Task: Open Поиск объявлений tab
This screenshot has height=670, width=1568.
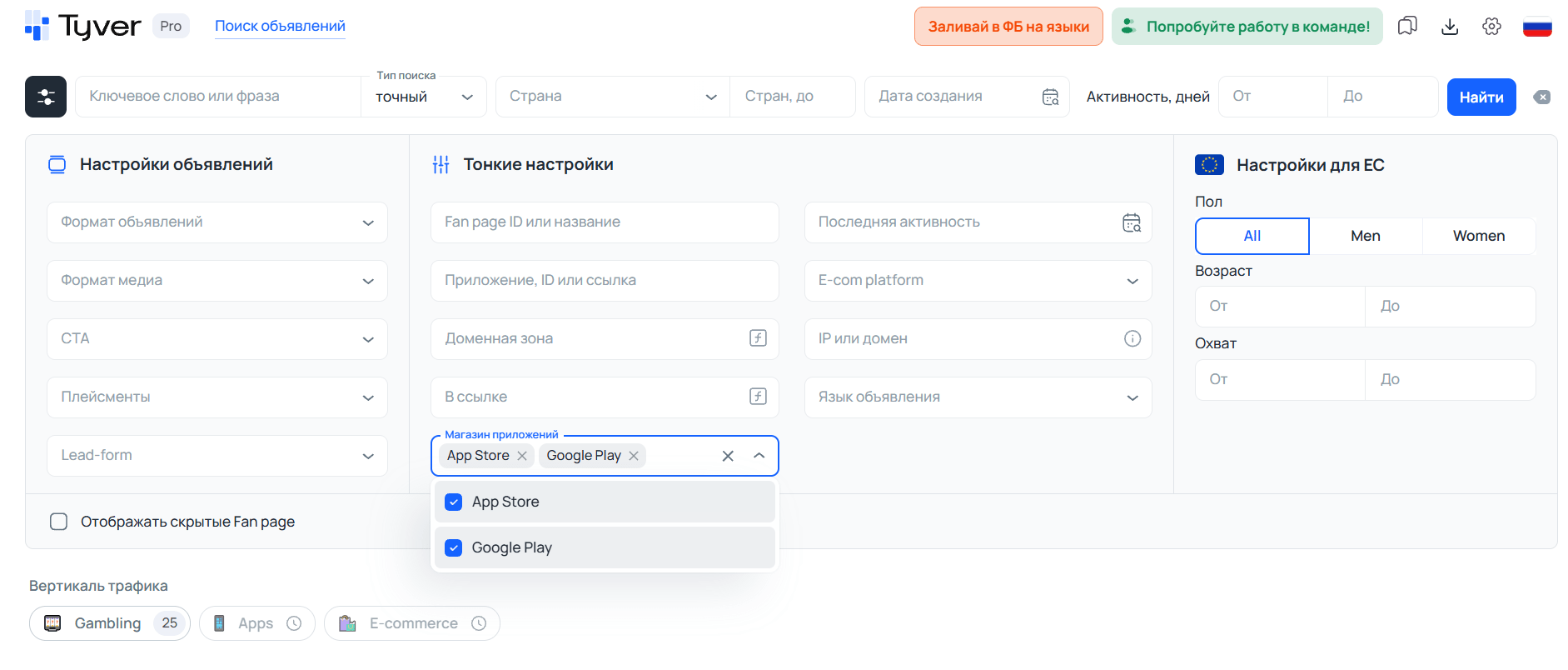Action: click(280, 26)
